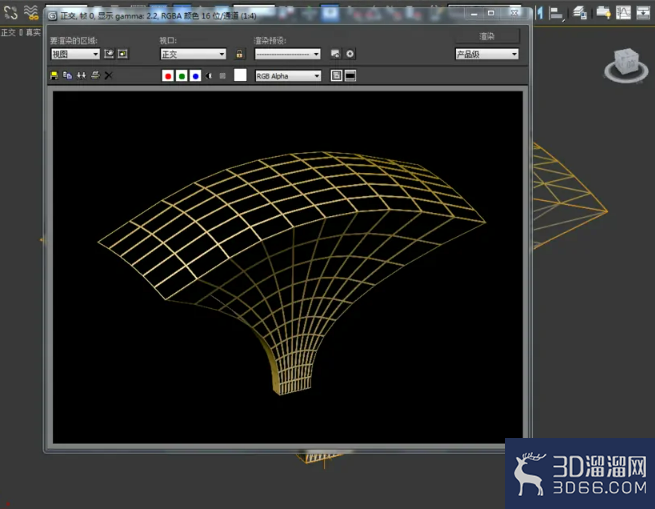
Task: Open the render setup icon
Action: 335,54
